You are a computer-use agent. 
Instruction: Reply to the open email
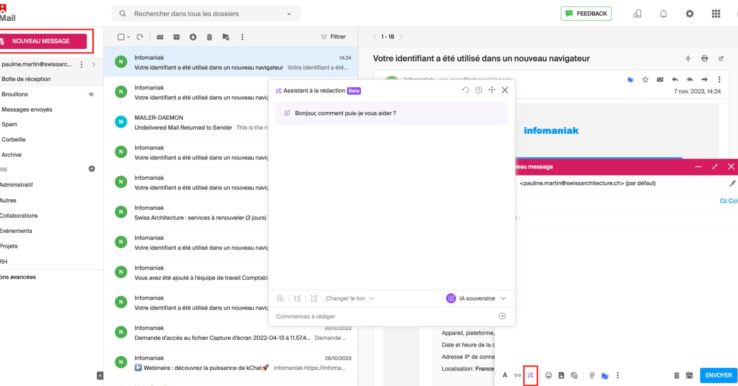coord(675,80)
